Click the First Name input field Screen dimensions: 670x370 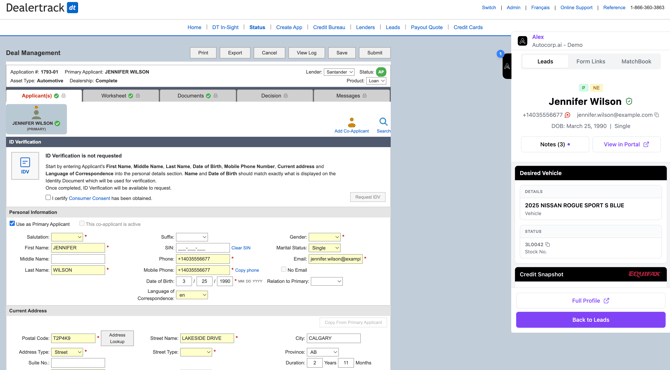78,248
